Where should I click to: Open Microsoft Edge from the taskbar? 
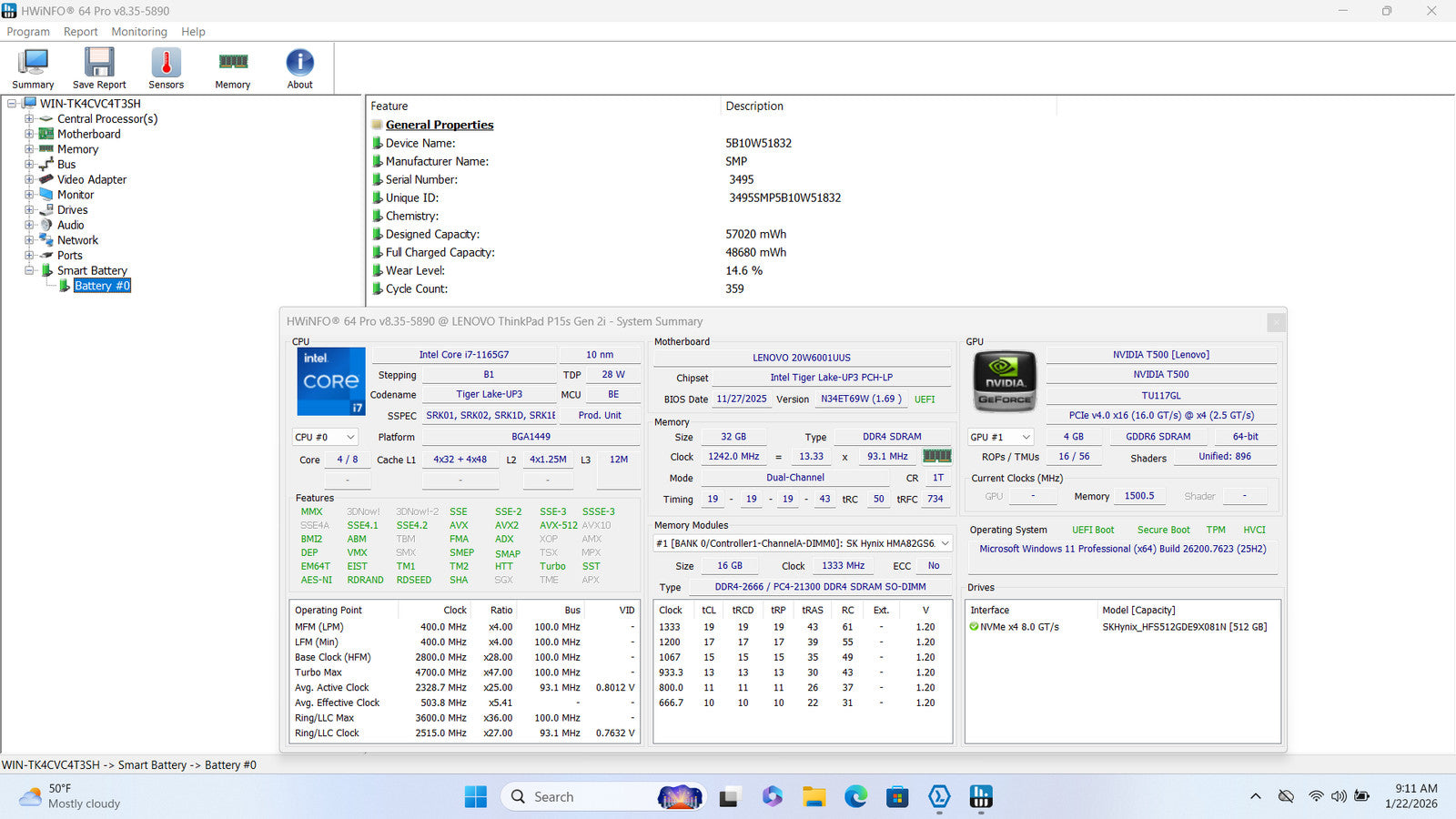click(855, 797)
